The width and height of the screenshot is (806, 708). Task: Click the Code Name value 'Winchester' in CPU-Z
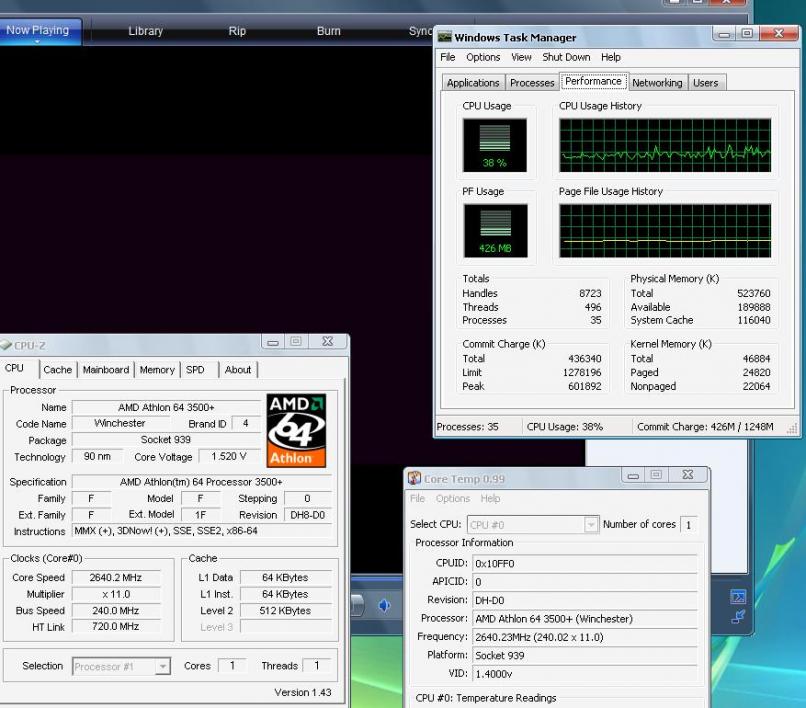click(120, 423)
